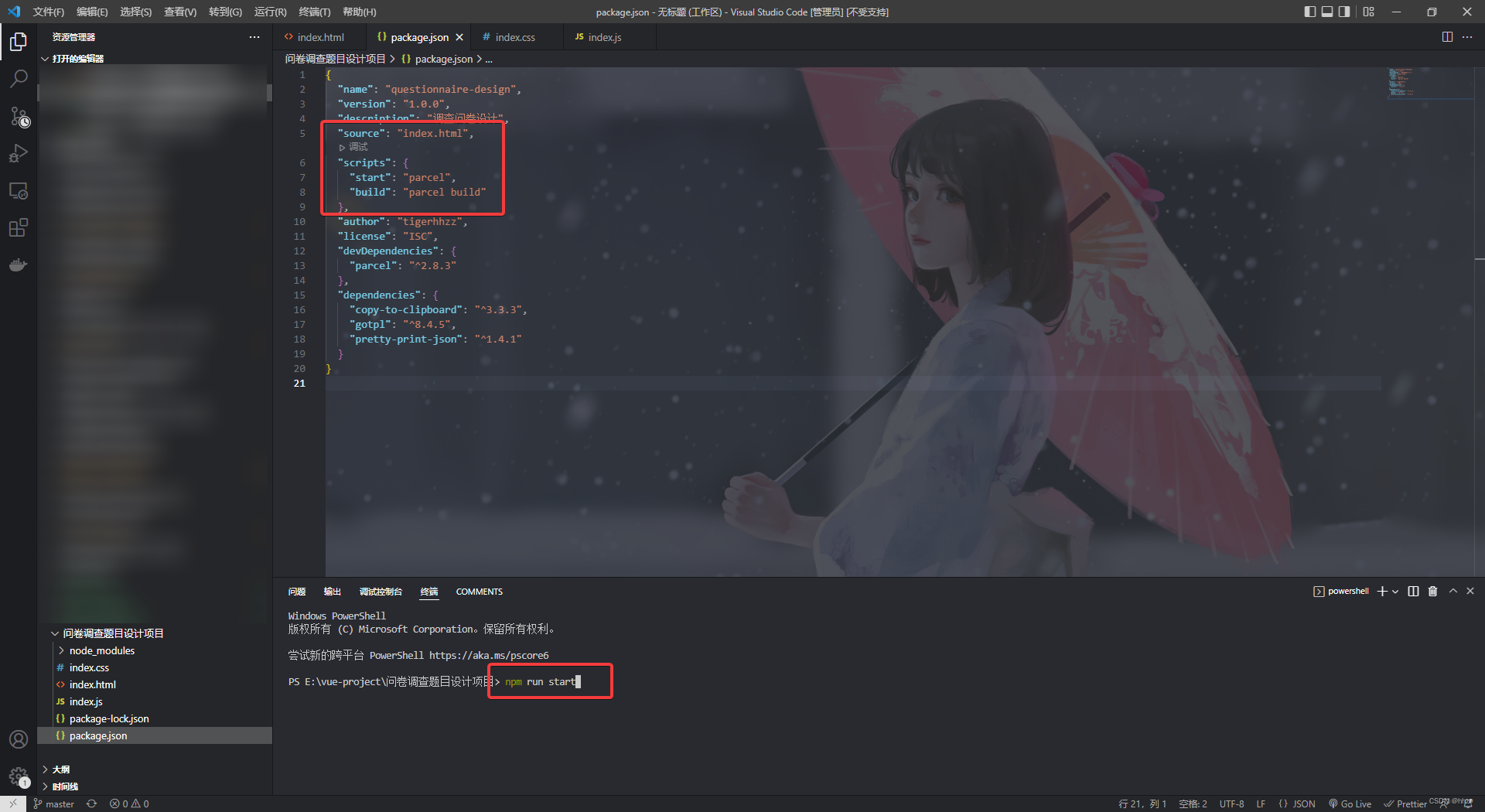Open the notifications bell icon
Image resolution: width=1485 pixels, height=812 pixels.
pos(1468,804)
